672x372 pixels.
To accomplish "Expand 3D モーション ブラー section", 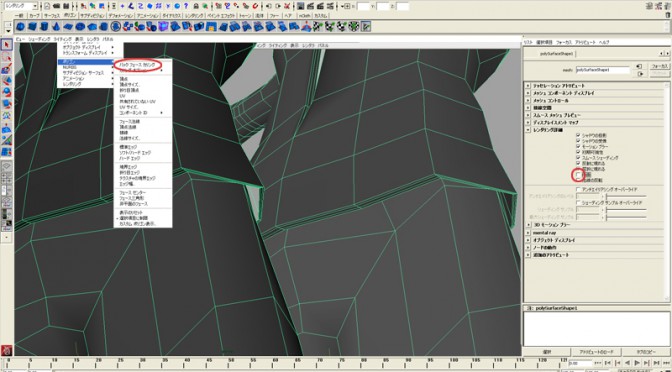I will point(528,225).
